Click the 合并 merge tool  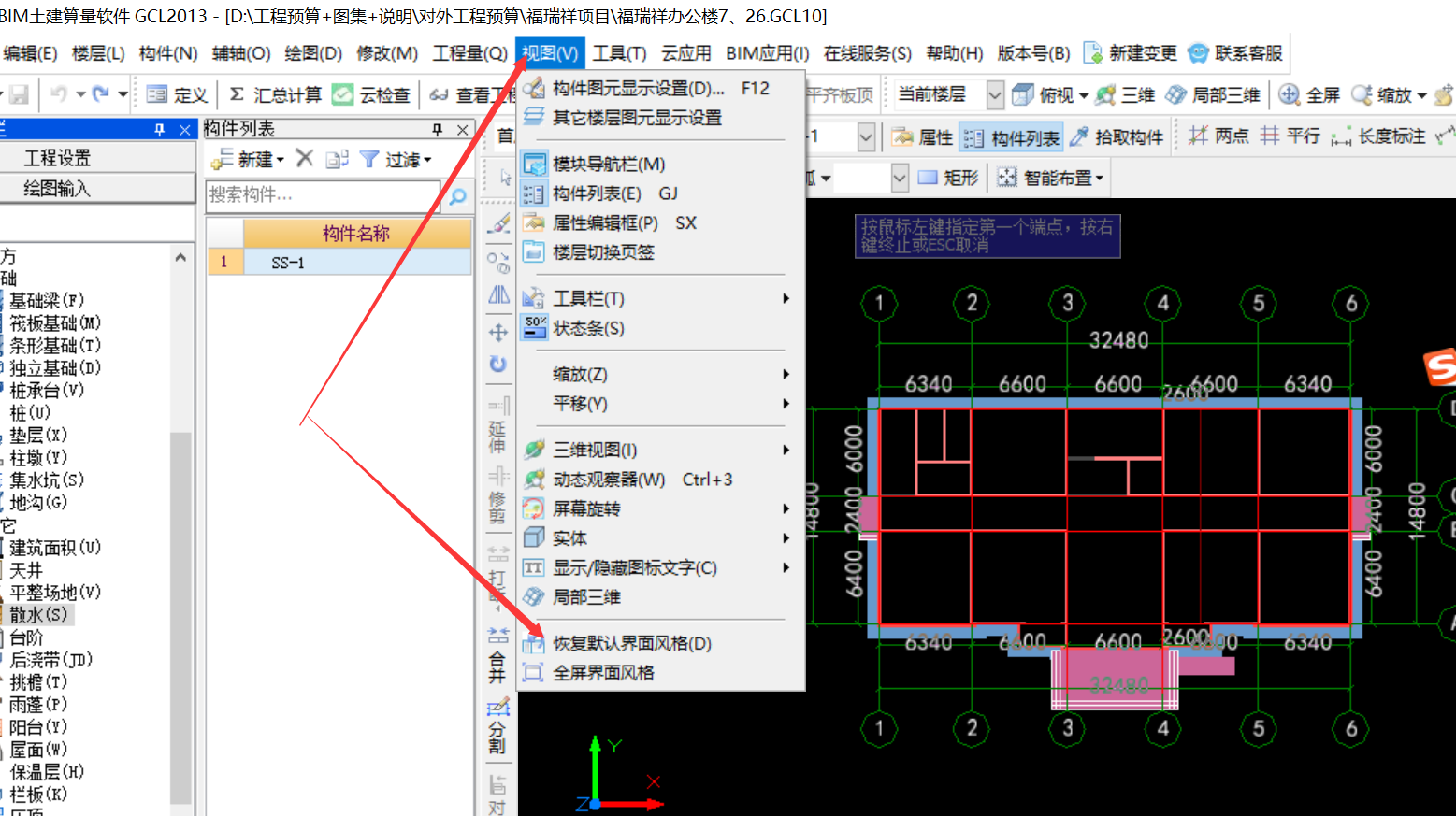[497, 655]
